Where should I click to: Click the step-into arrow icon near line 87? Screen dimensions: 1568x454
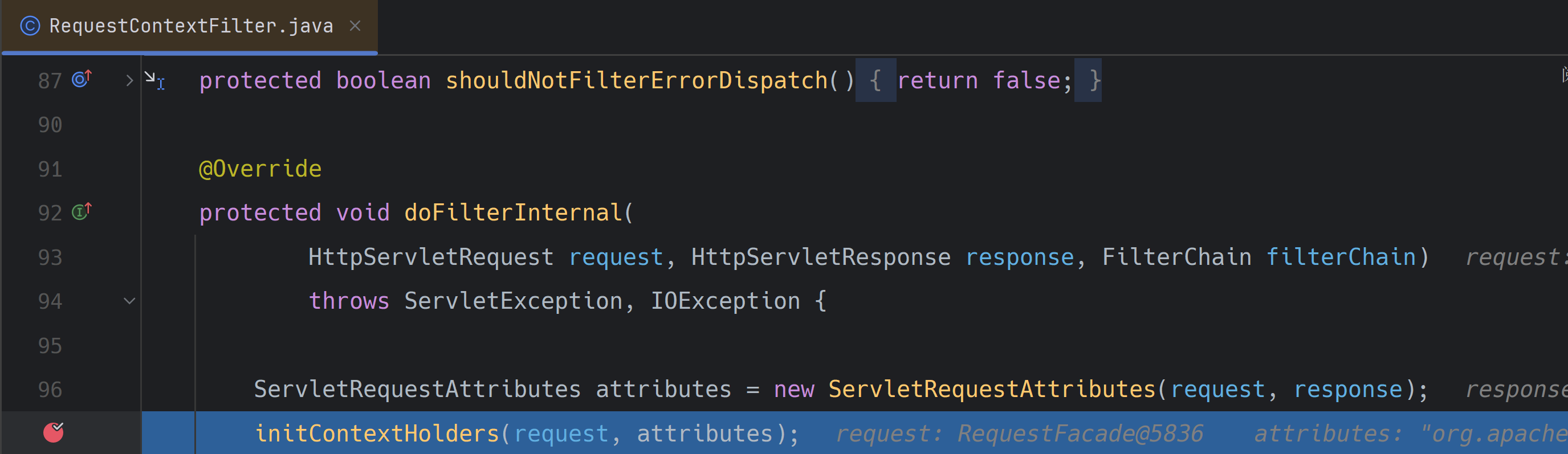point(154,79)
